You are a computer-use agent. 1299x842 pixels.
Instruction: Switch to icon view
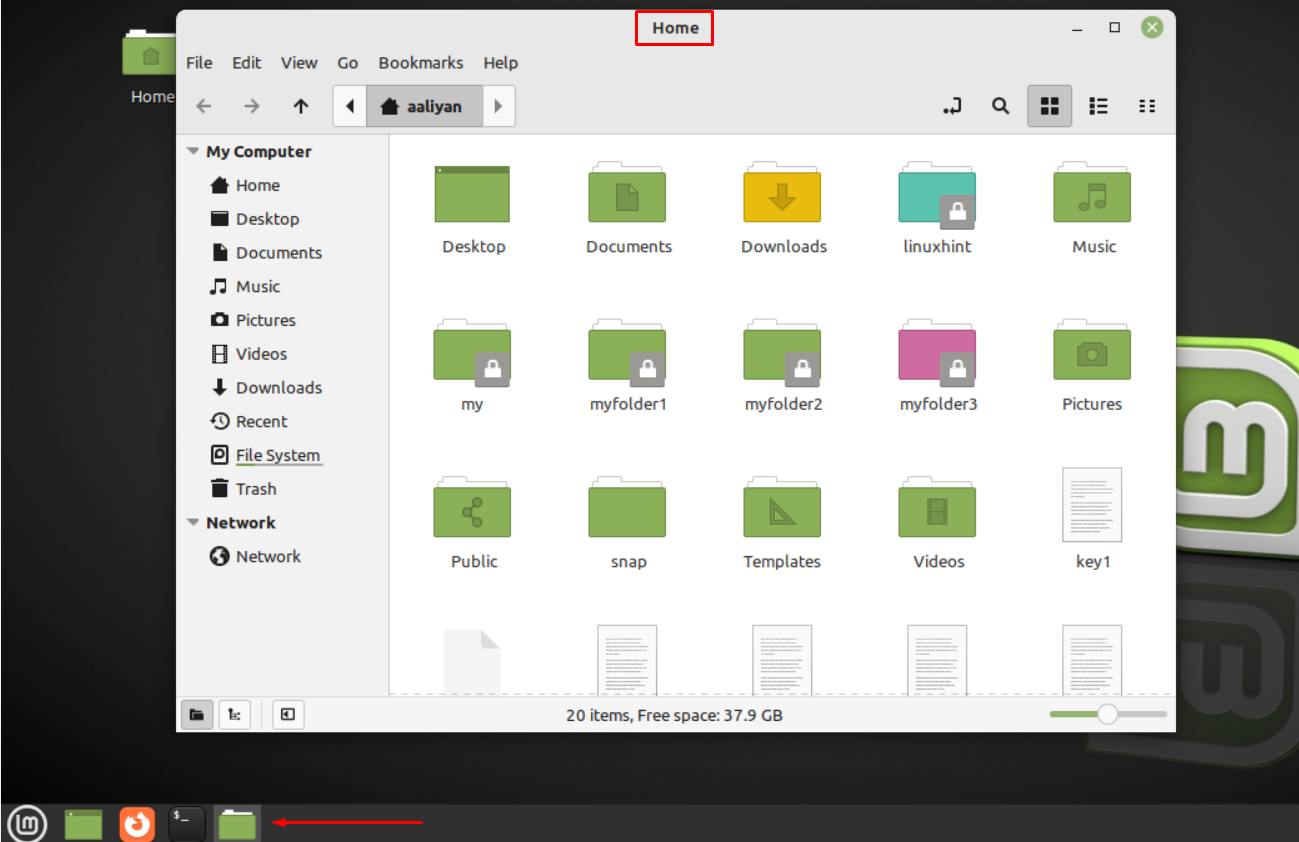tap(1049, 106)
